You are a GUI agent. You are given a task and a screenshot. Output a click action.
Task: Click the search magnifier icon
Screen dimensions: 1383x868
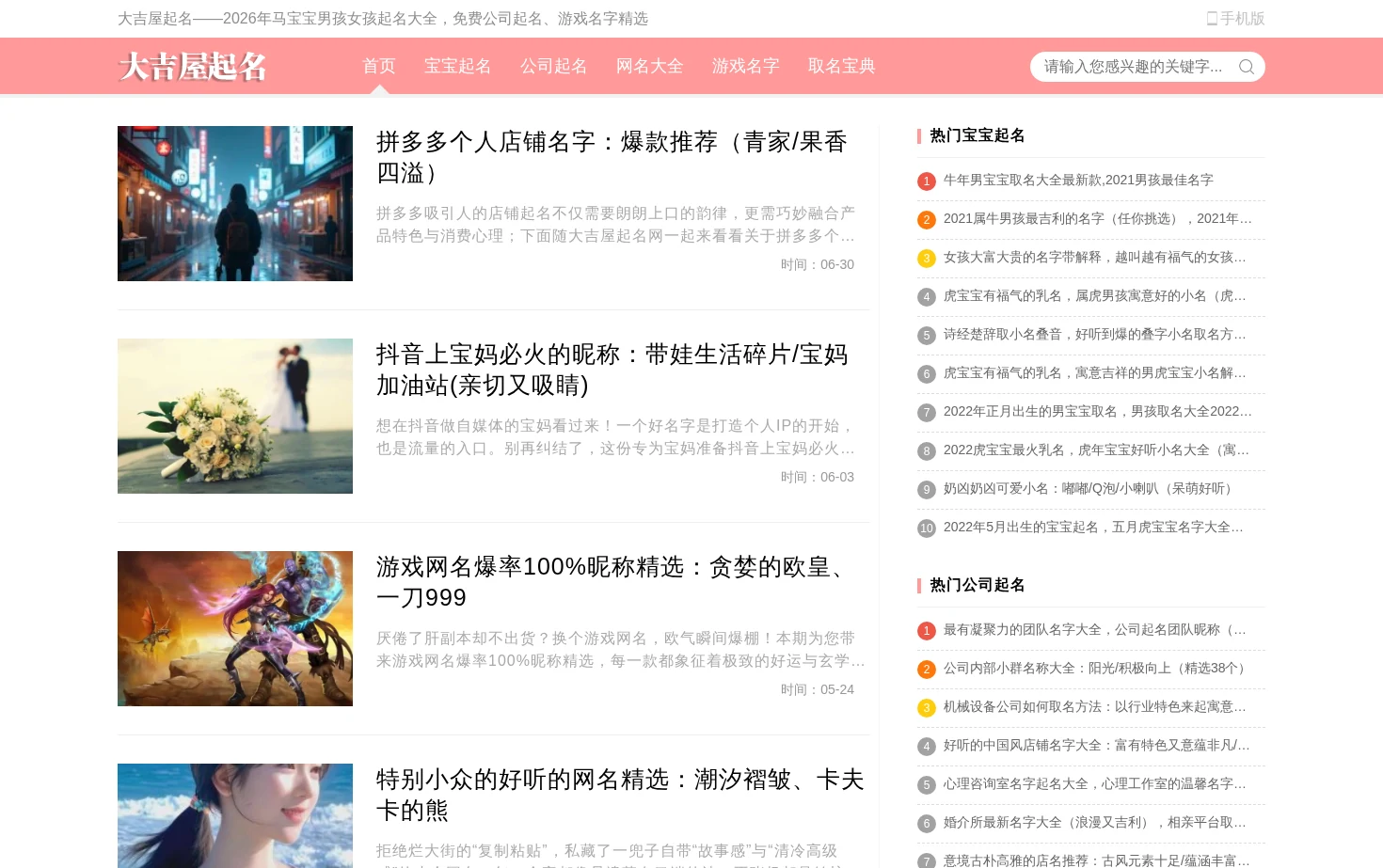tap(1247, 67)
